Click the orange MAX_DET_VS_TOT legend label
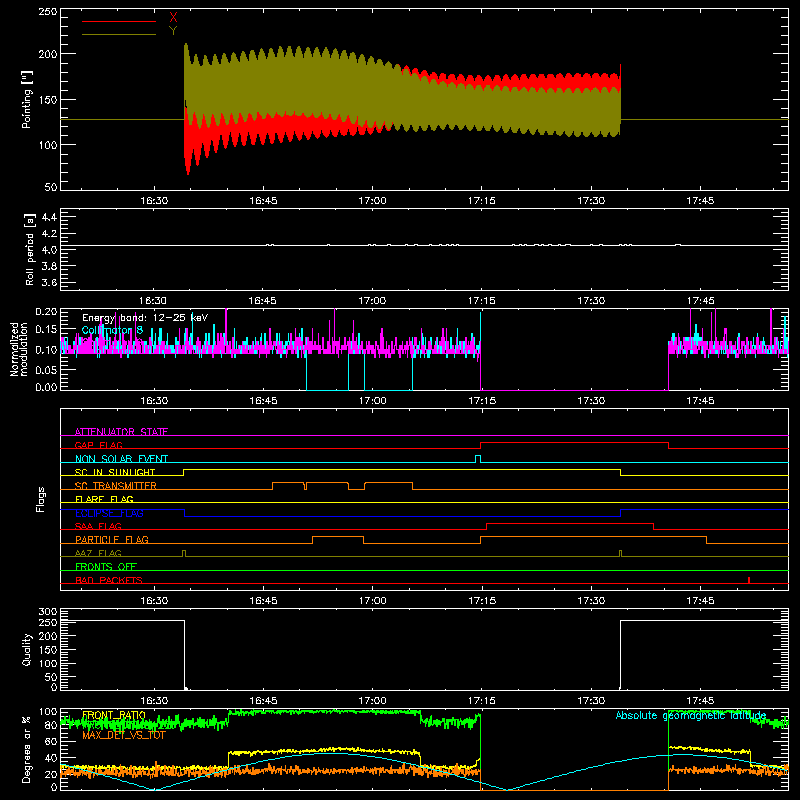This screenshot has height=800, width=800. click(124, 735)
